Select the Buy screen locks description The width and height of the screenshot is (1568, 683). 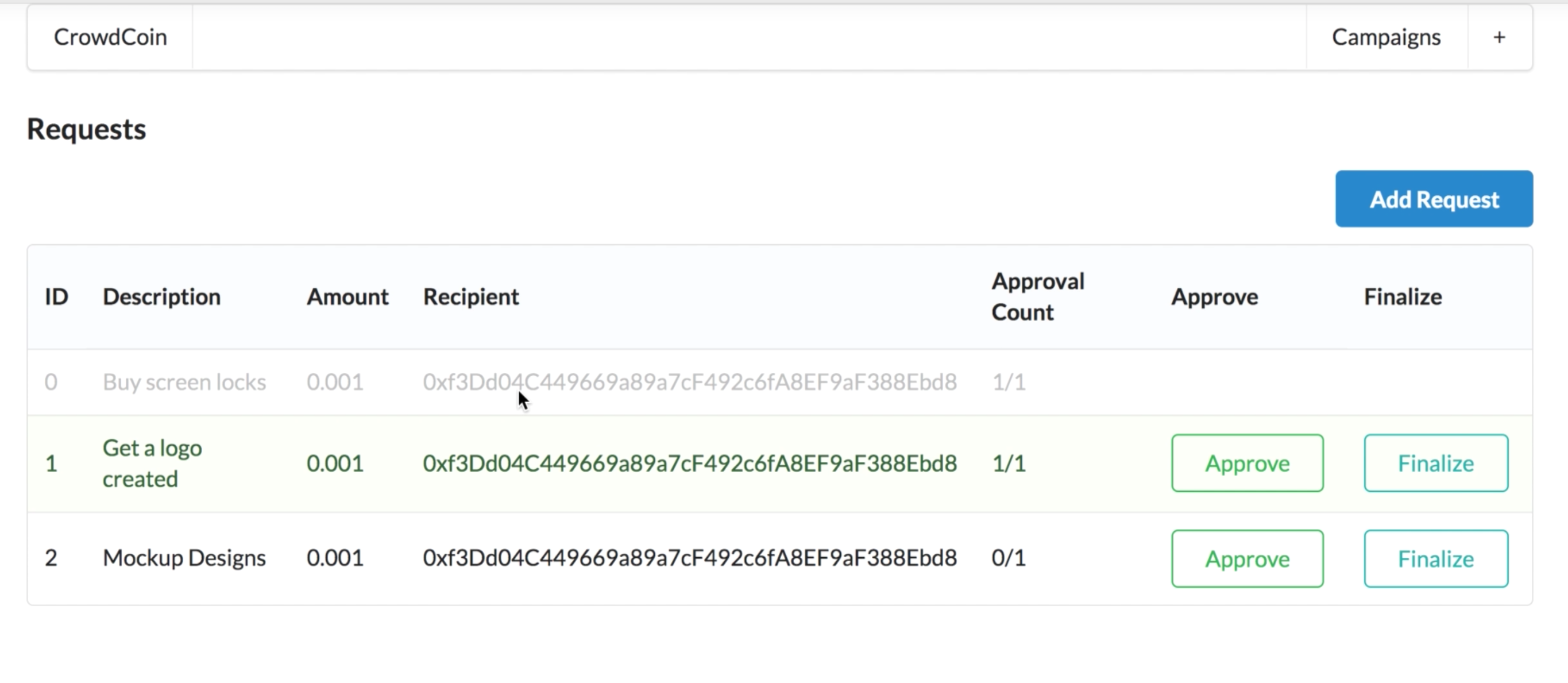(184, 383)
